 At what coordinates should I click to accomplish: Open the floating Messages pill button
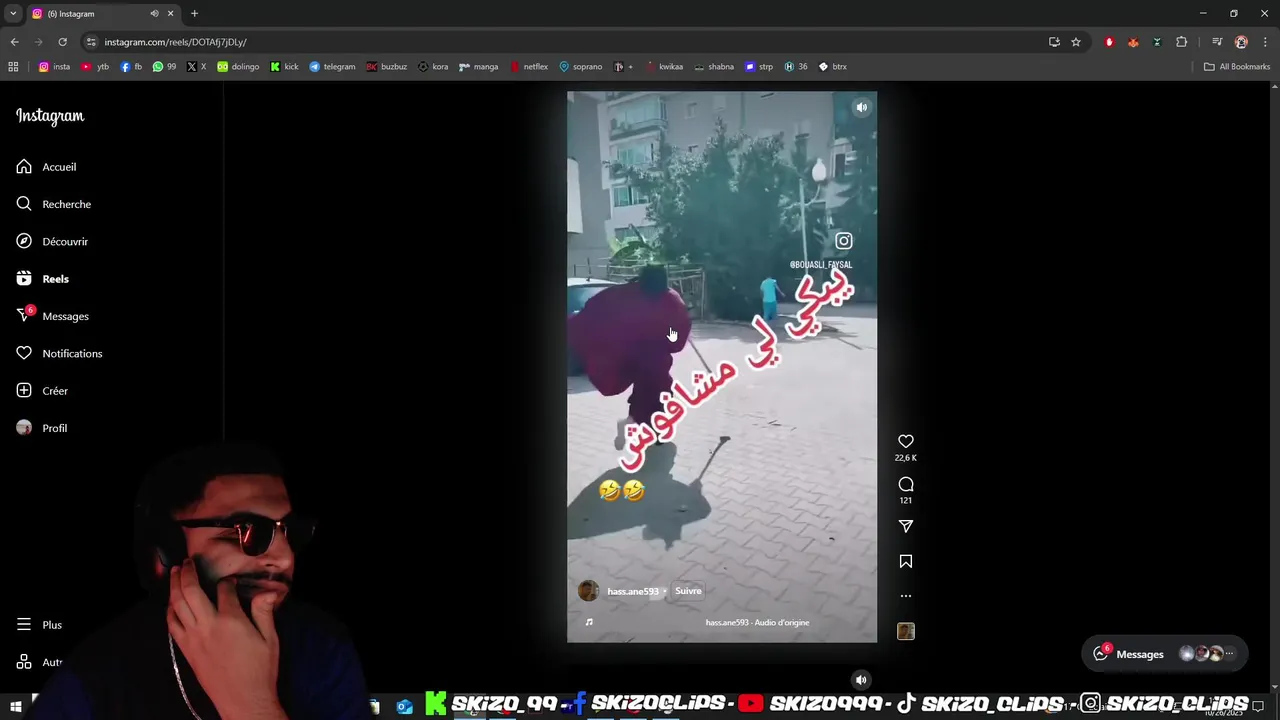[1165, 654]
